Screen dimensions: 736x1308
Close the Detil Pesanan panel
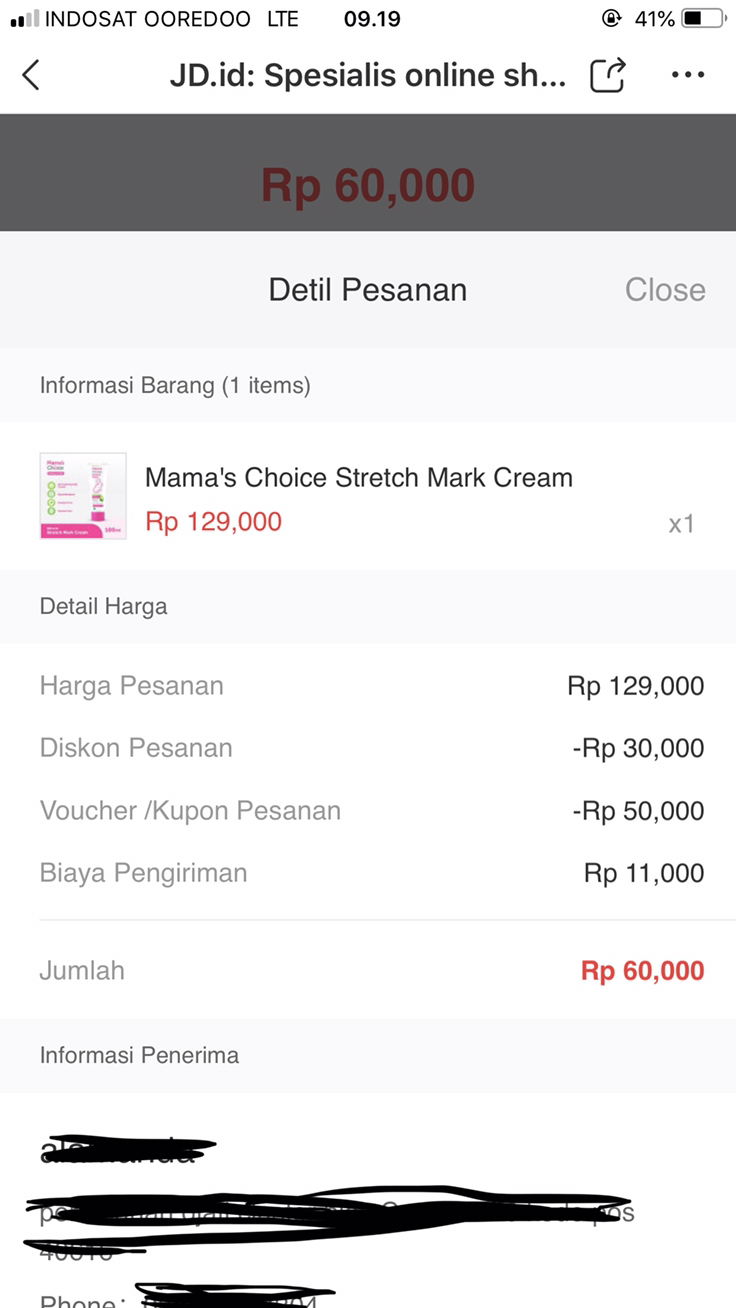coord(665,290)
